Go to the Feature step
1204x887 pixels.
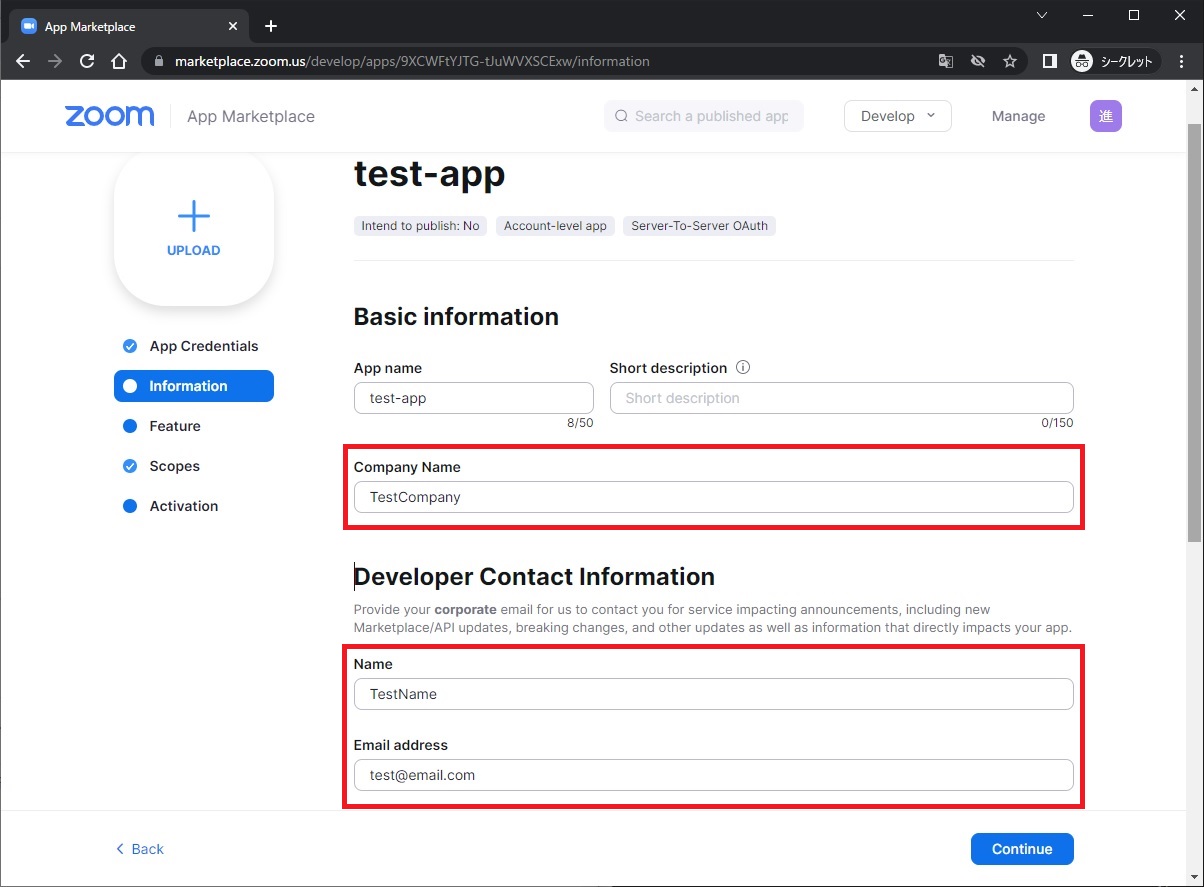pos(175,426)
